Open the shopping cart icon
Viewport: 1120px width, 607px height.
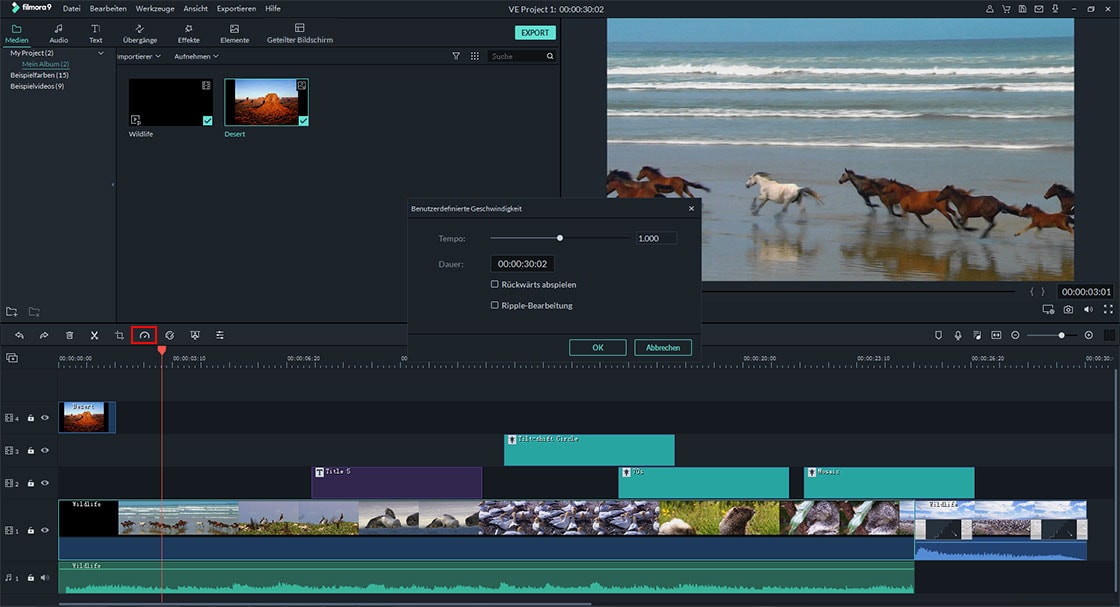pos(1006,9)
